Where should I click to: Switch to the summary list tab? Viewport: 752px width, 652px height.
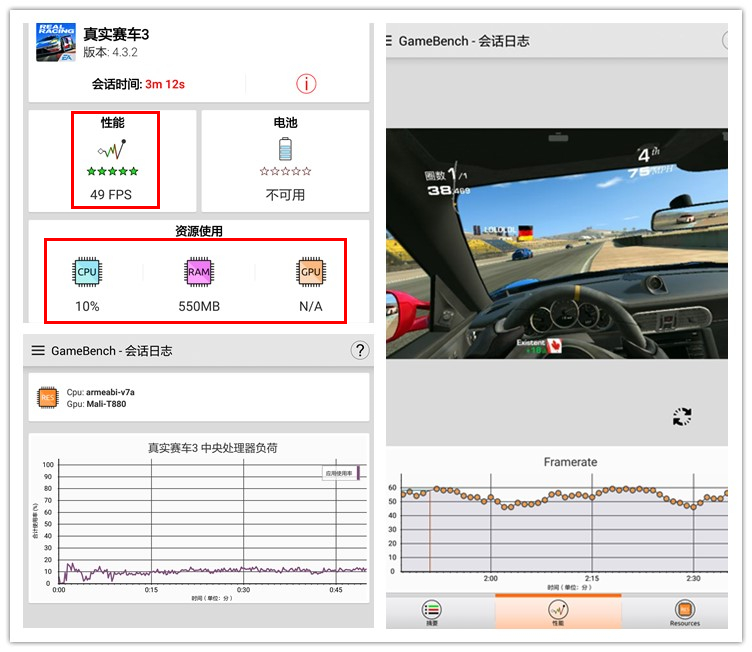tap(432, 610)
